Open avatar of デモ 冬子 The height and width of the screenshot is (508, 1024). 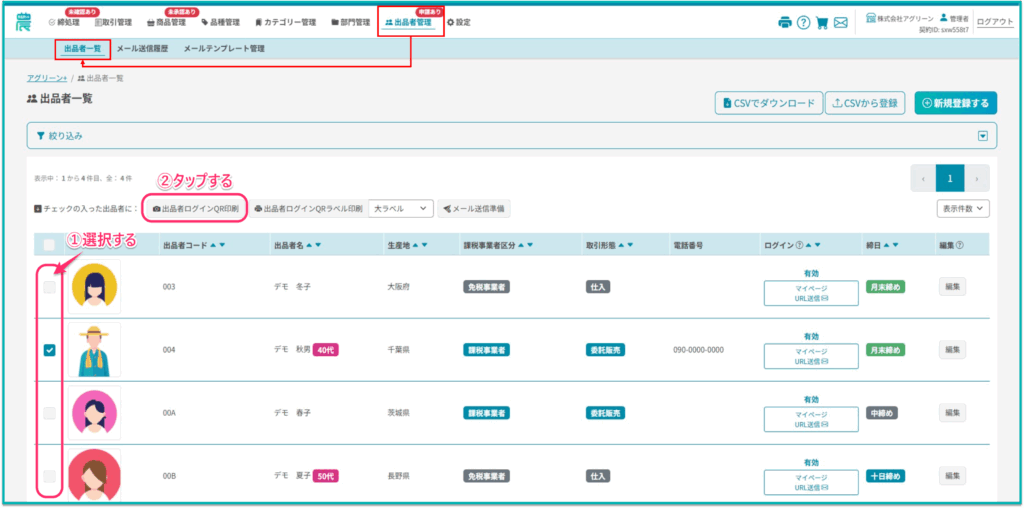pyautogui.click(x=95, y=287)
